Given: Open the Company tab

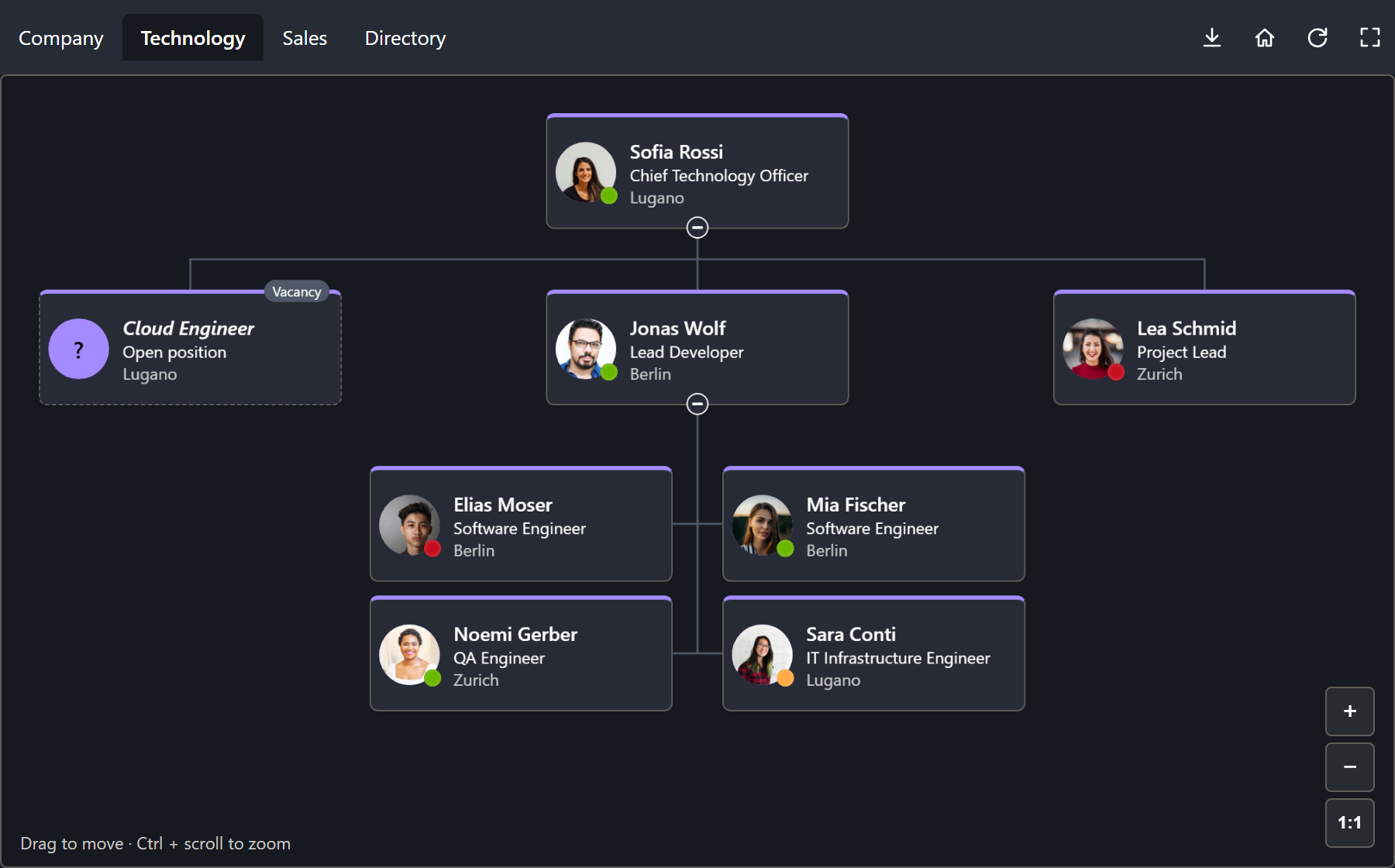Looking at the screenshot, I should point(61,38).
